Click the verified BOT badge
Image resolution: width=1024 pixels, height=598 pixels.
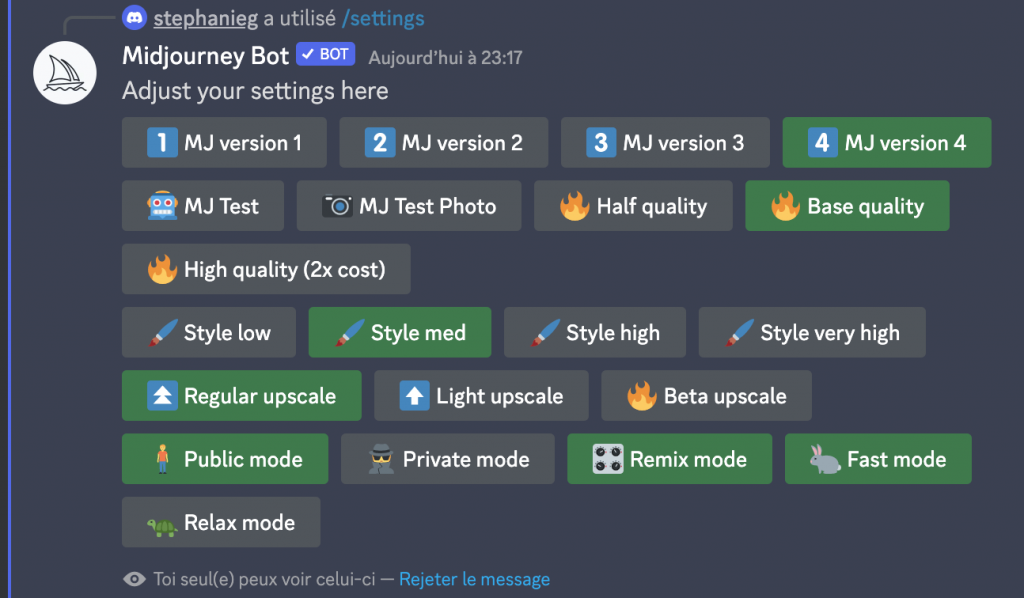click(x=325, y=54)
